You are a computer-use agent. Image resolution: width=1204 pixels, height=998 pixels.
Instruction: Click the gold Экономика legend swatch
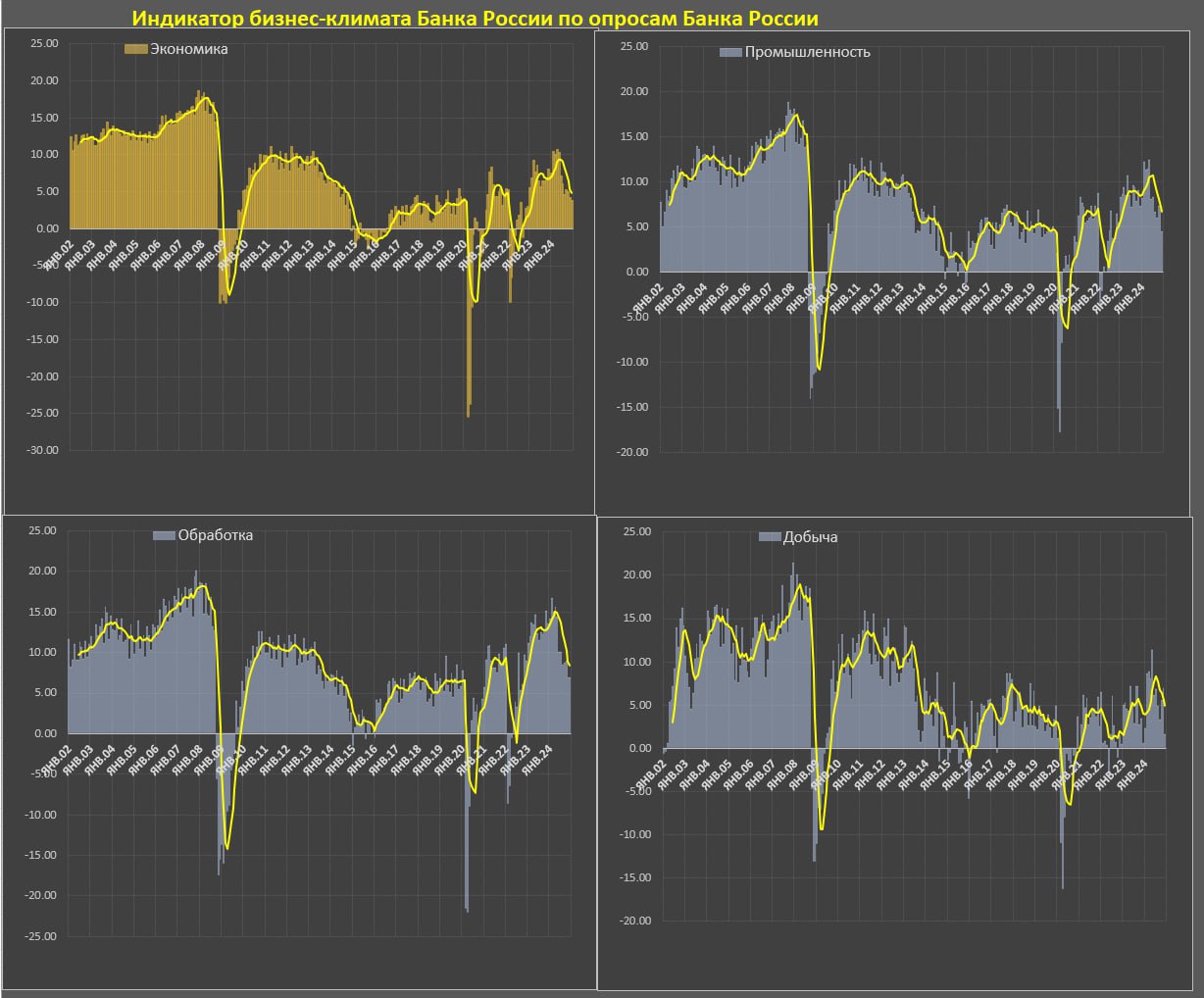135,49
